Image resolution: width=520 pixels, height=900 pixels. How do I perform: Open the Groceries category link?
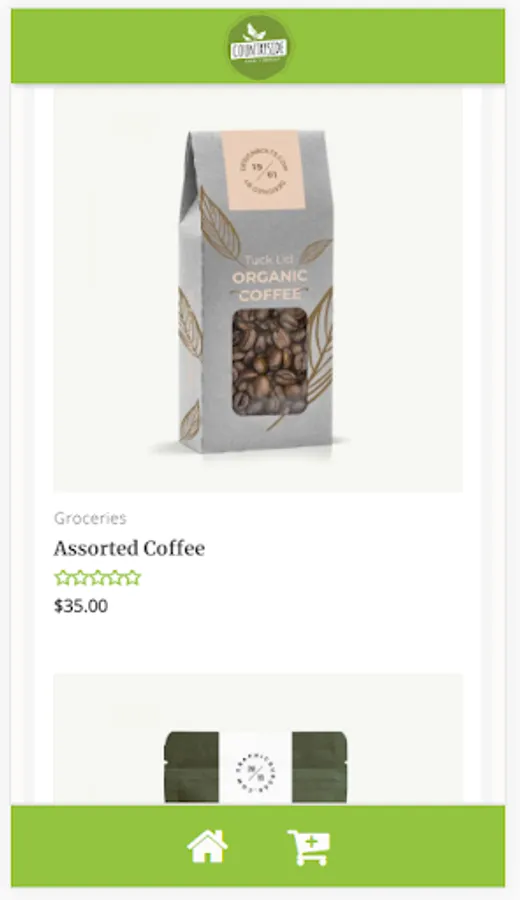point(90,518)
